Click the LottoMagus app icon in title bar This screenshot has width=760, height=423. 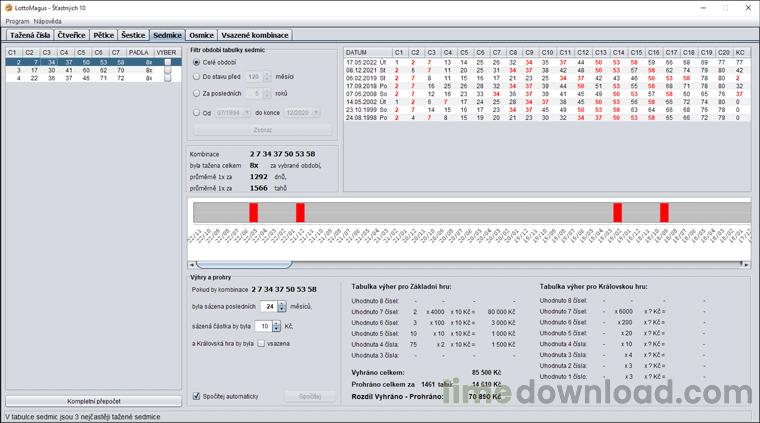point(8,8)
